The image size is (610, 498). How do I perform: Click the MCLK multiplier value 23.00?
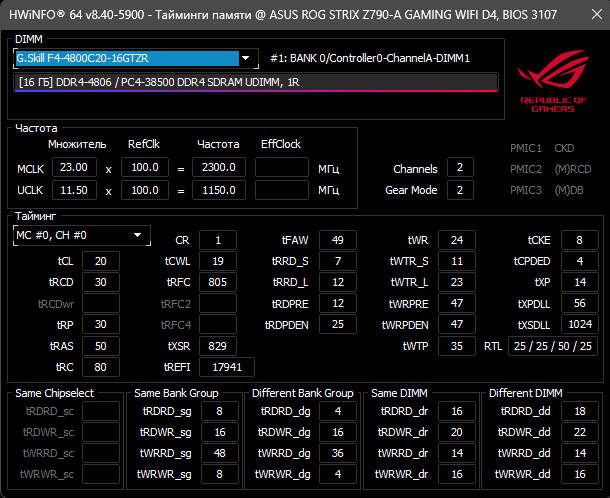(x=74, y=167)
